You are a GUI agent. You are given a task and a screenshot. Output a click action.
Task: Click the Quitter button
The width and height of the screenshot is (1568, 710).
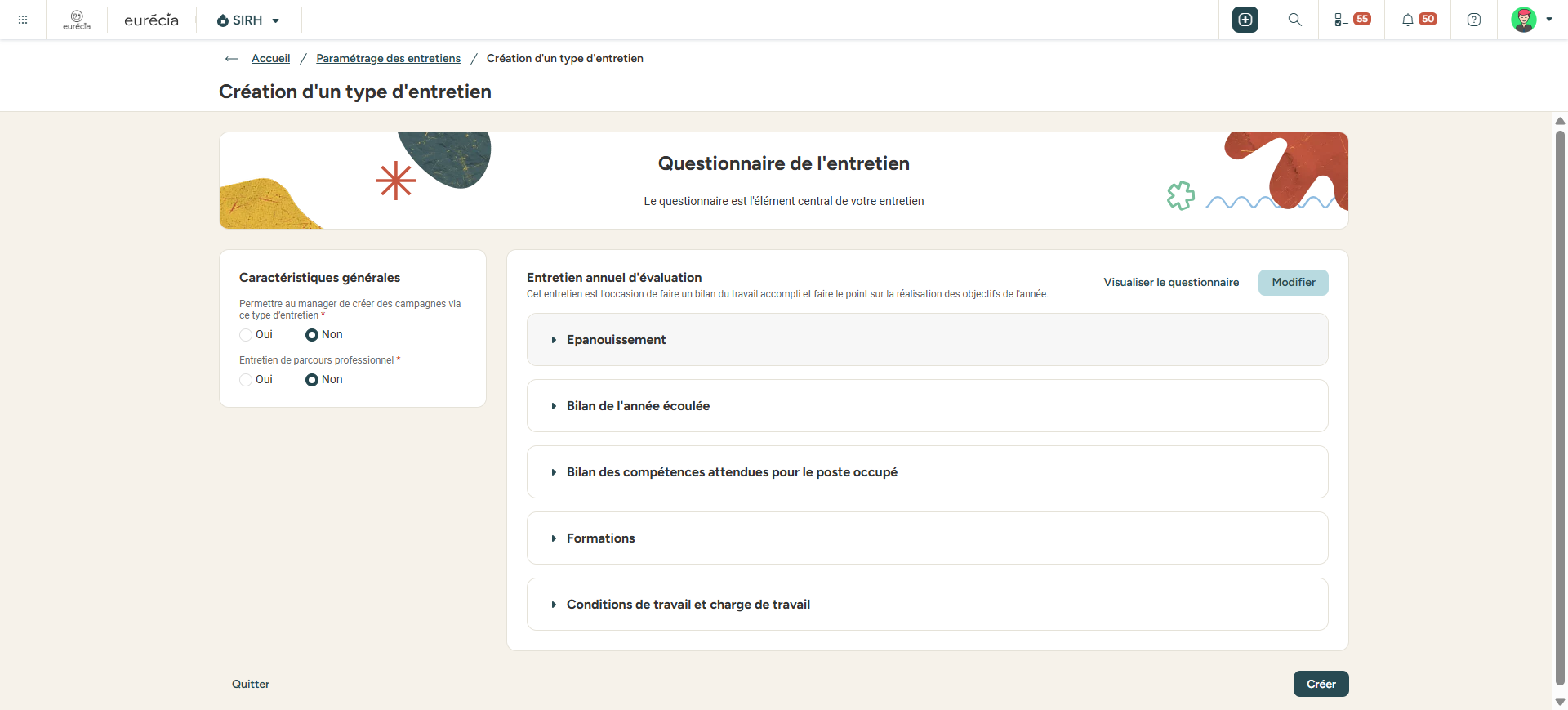click(x=251, y=685)
